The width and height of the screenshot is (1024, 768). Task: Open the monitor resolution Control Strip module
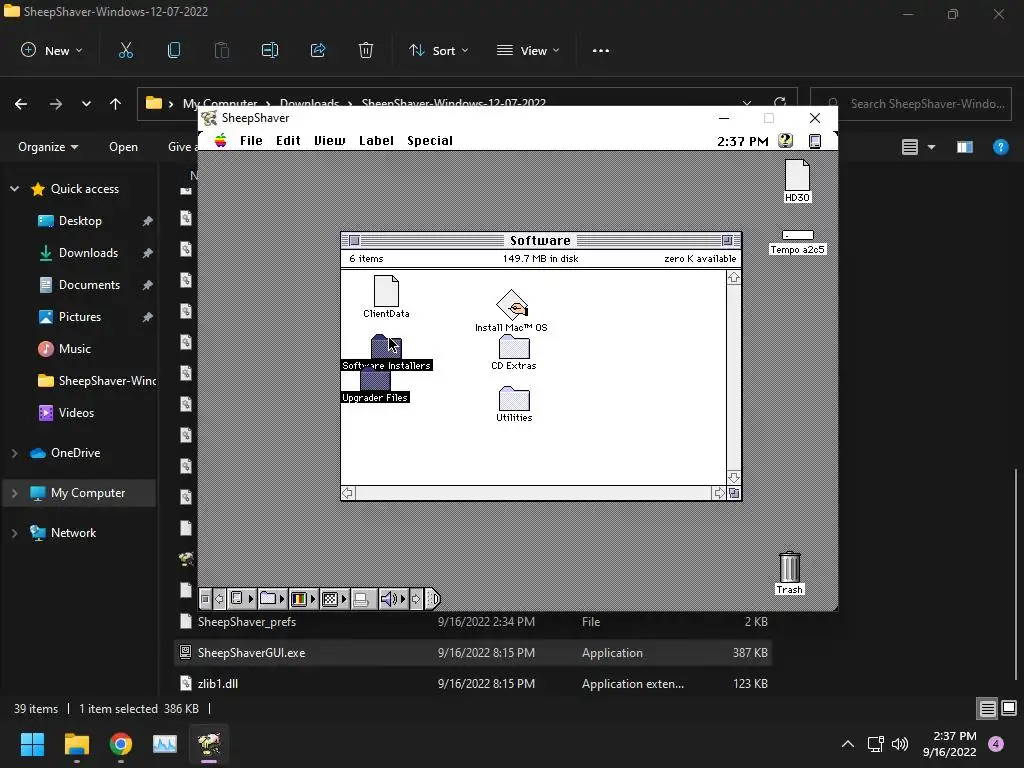334,598
